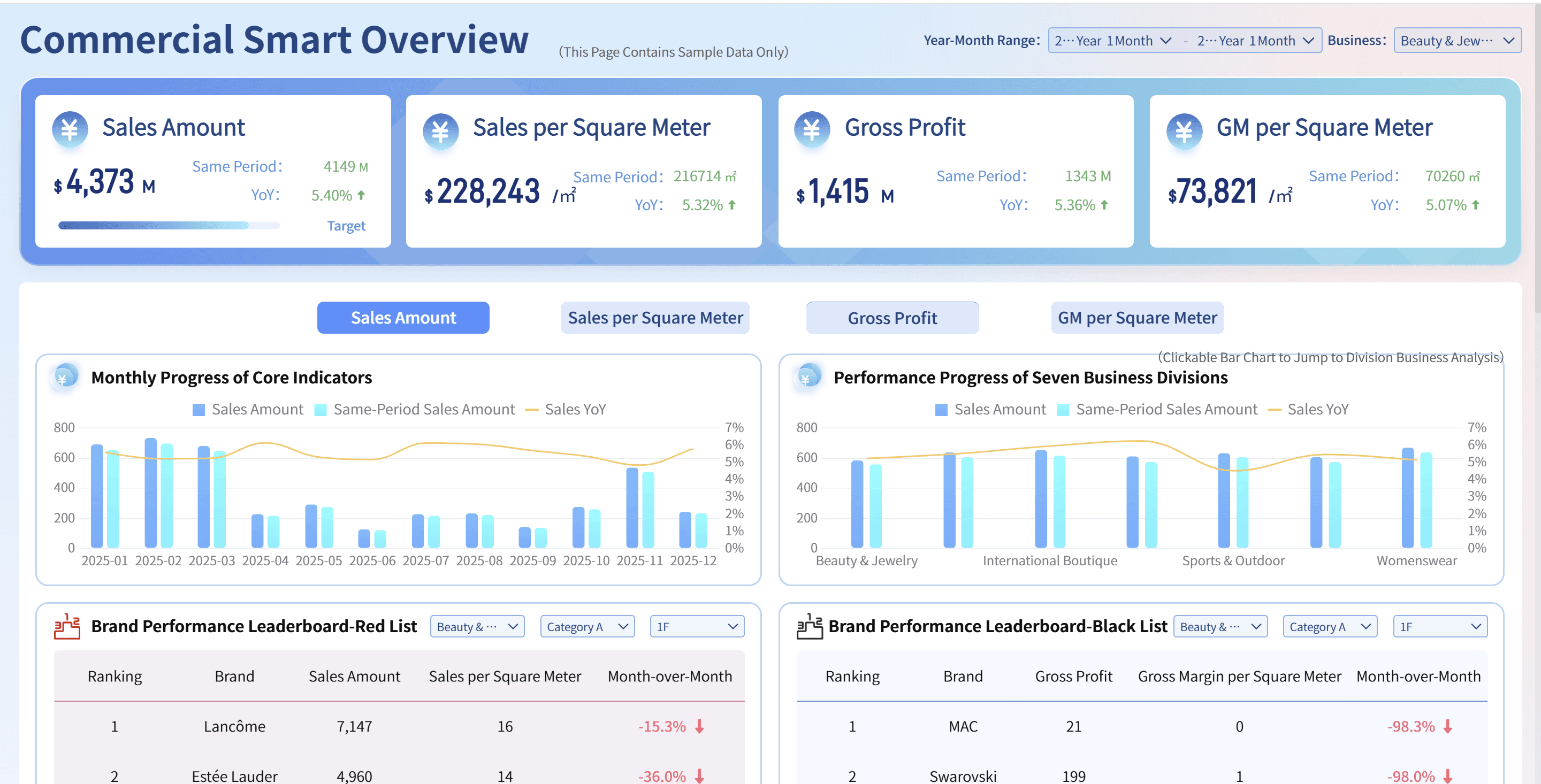Toggle Sales YoY legend in Seven Business Divisions chart

[x=1308, y=410]
